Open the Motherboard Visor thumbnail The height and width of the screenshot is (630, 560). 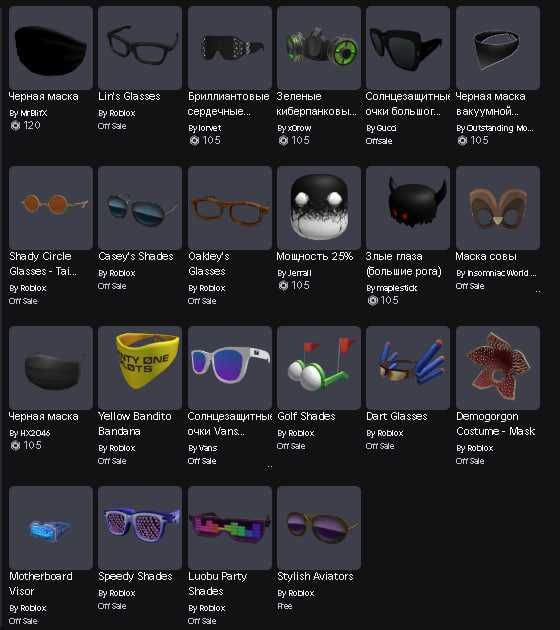point(51,528)
